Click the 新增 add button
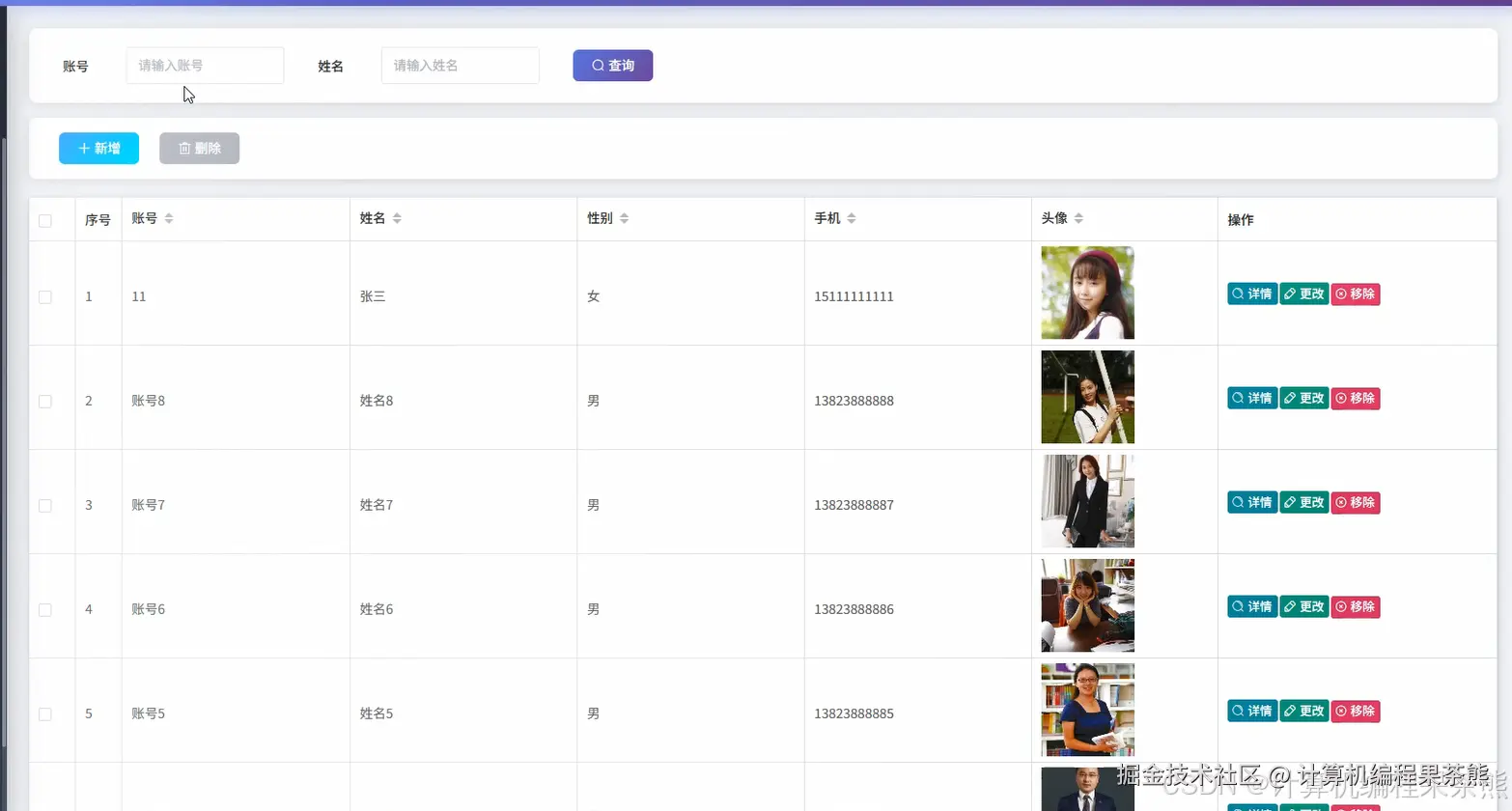The image size is (1512, 811). (99, 148)
